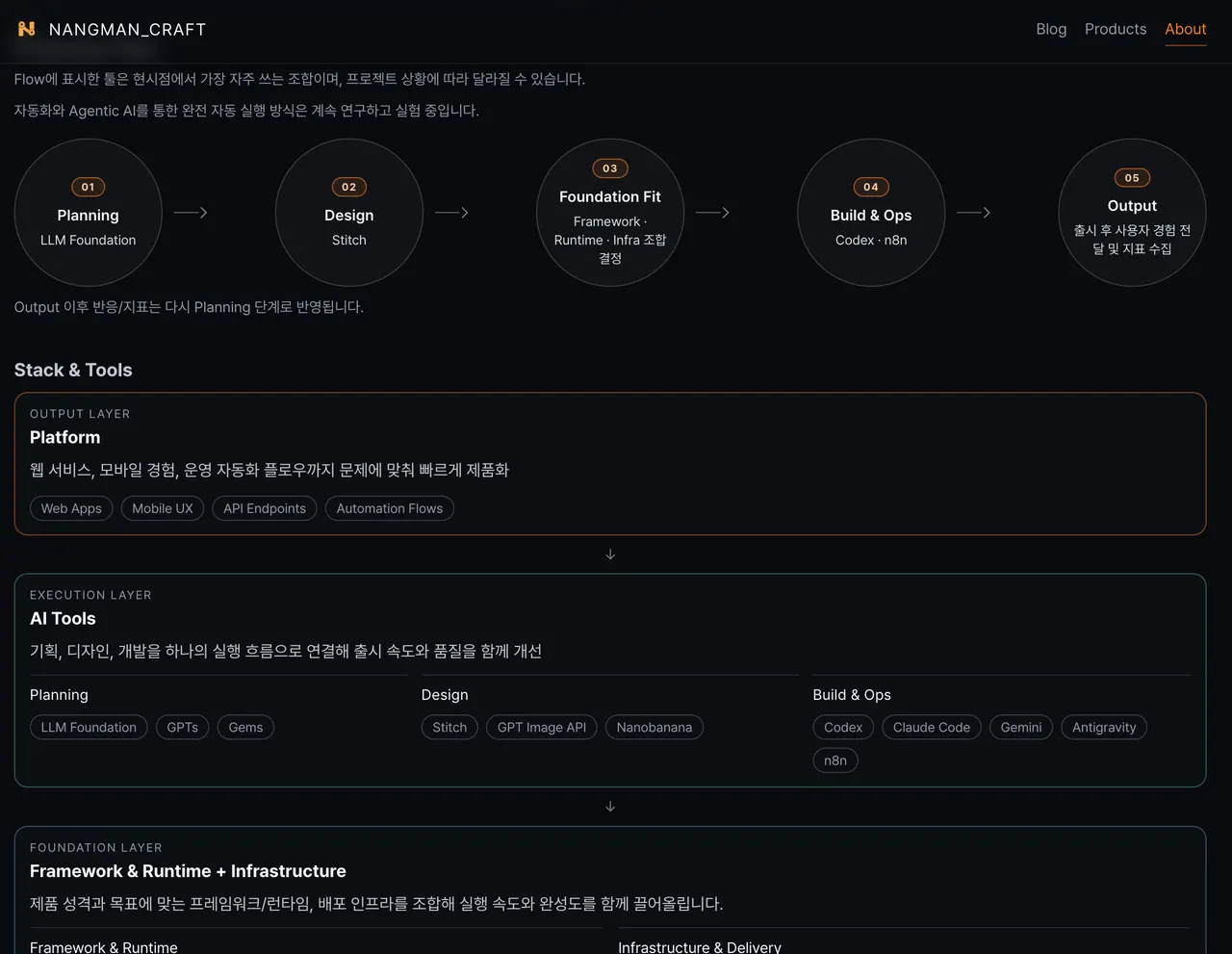Viewport: 1232px width, 954px height.
Task: Click the Web Apps tag
Action: 71,508
